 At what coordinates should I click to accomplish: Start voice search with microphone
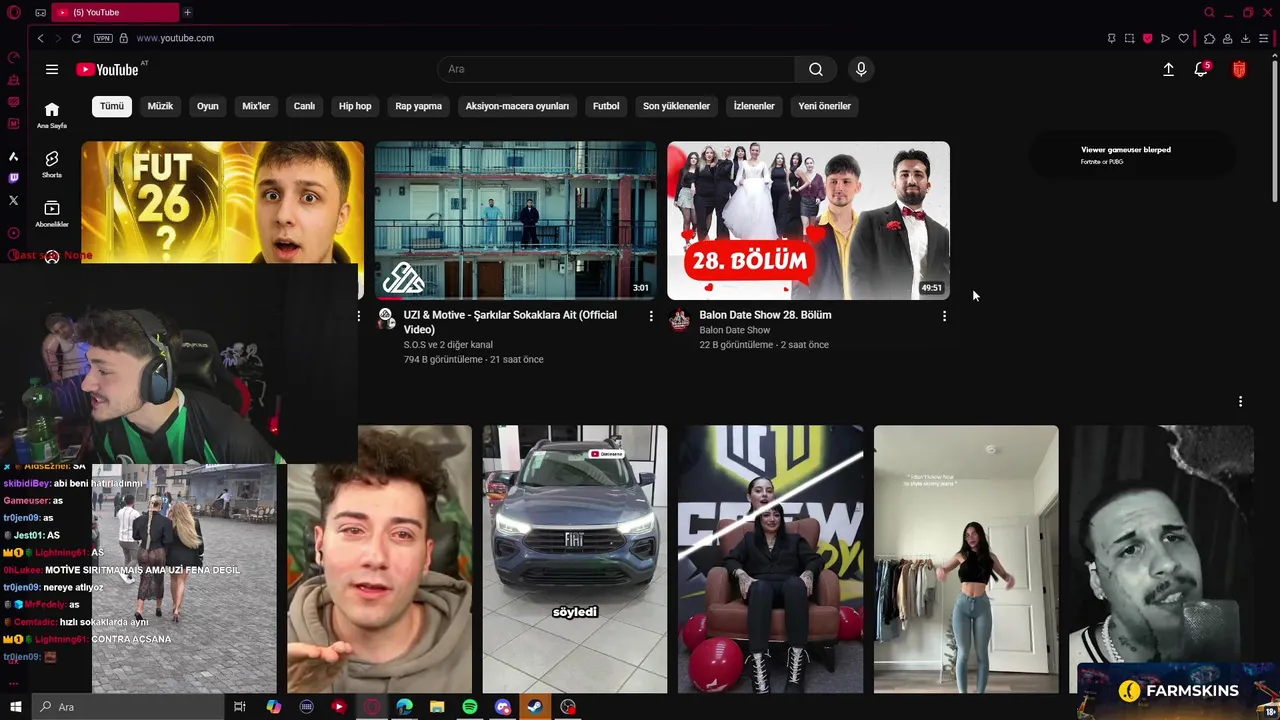click(861, 69)
